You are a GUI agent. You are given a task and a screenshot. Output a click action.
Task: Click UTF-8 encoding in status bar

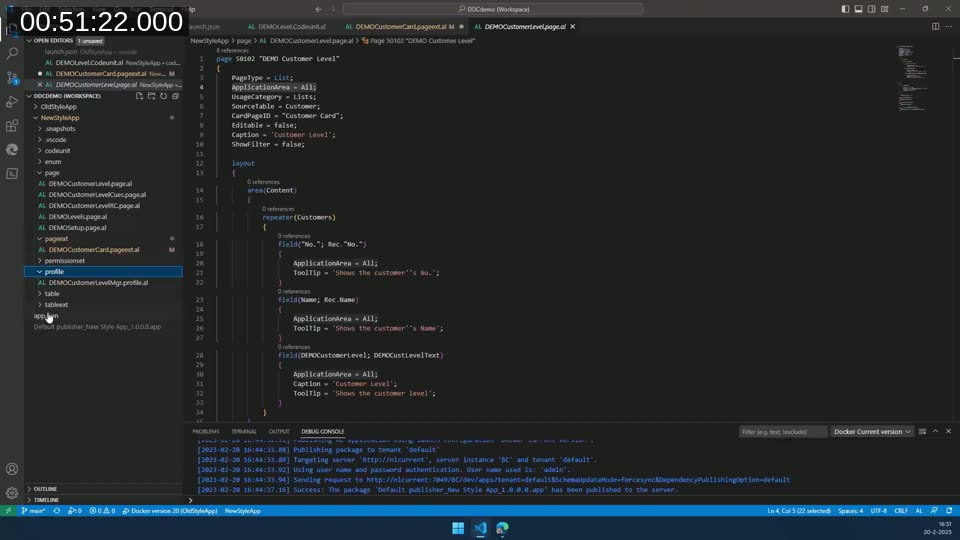[x=879, y=511]
